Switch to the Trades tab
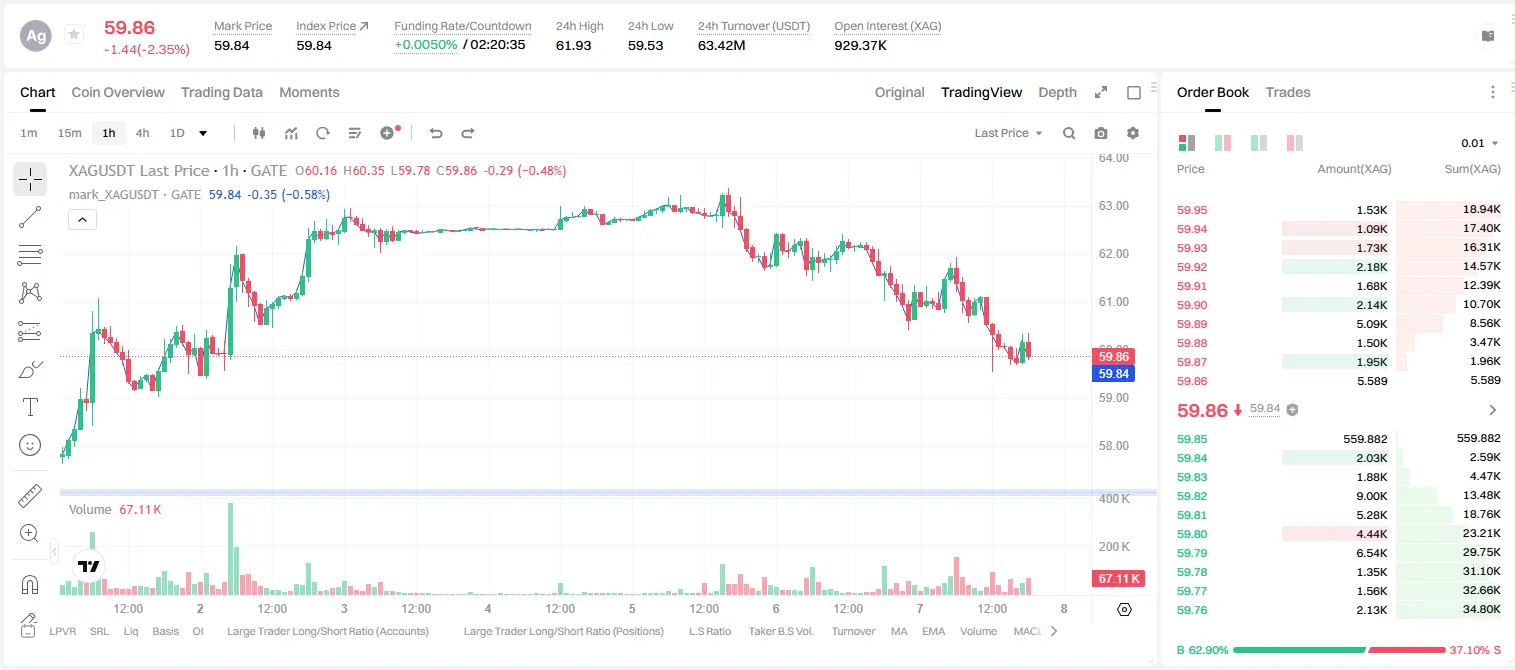This screenshot has height=670, width=1515. [1287, 92]
